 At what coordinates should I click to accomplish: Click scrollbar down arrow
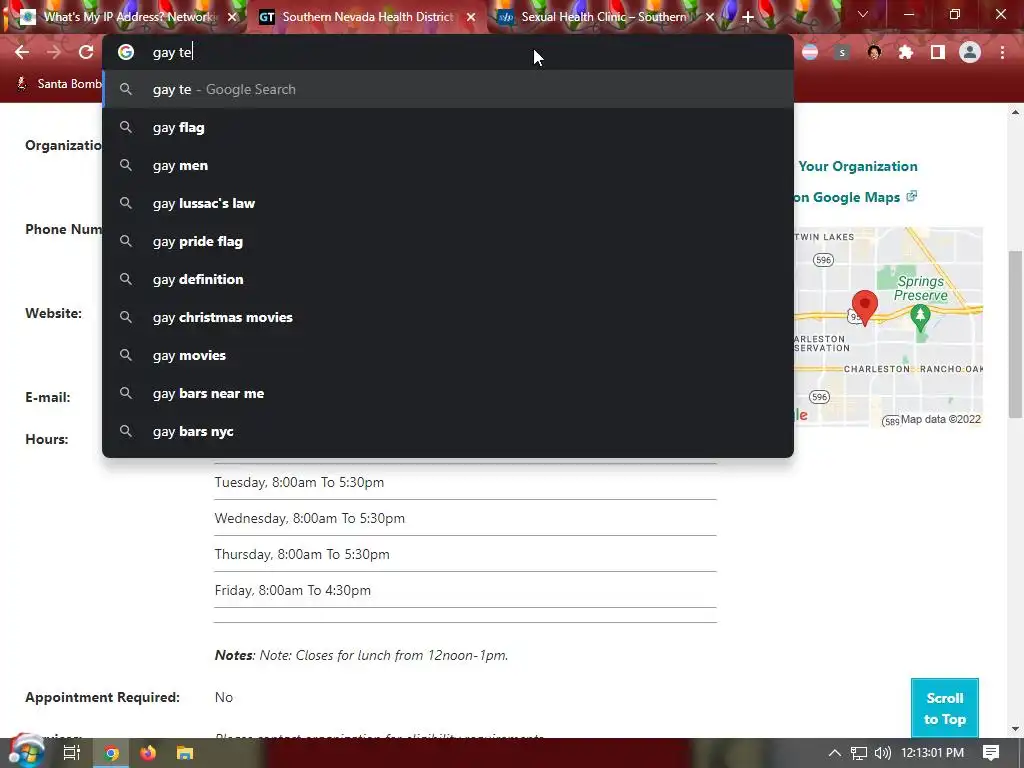point(1015,729)
